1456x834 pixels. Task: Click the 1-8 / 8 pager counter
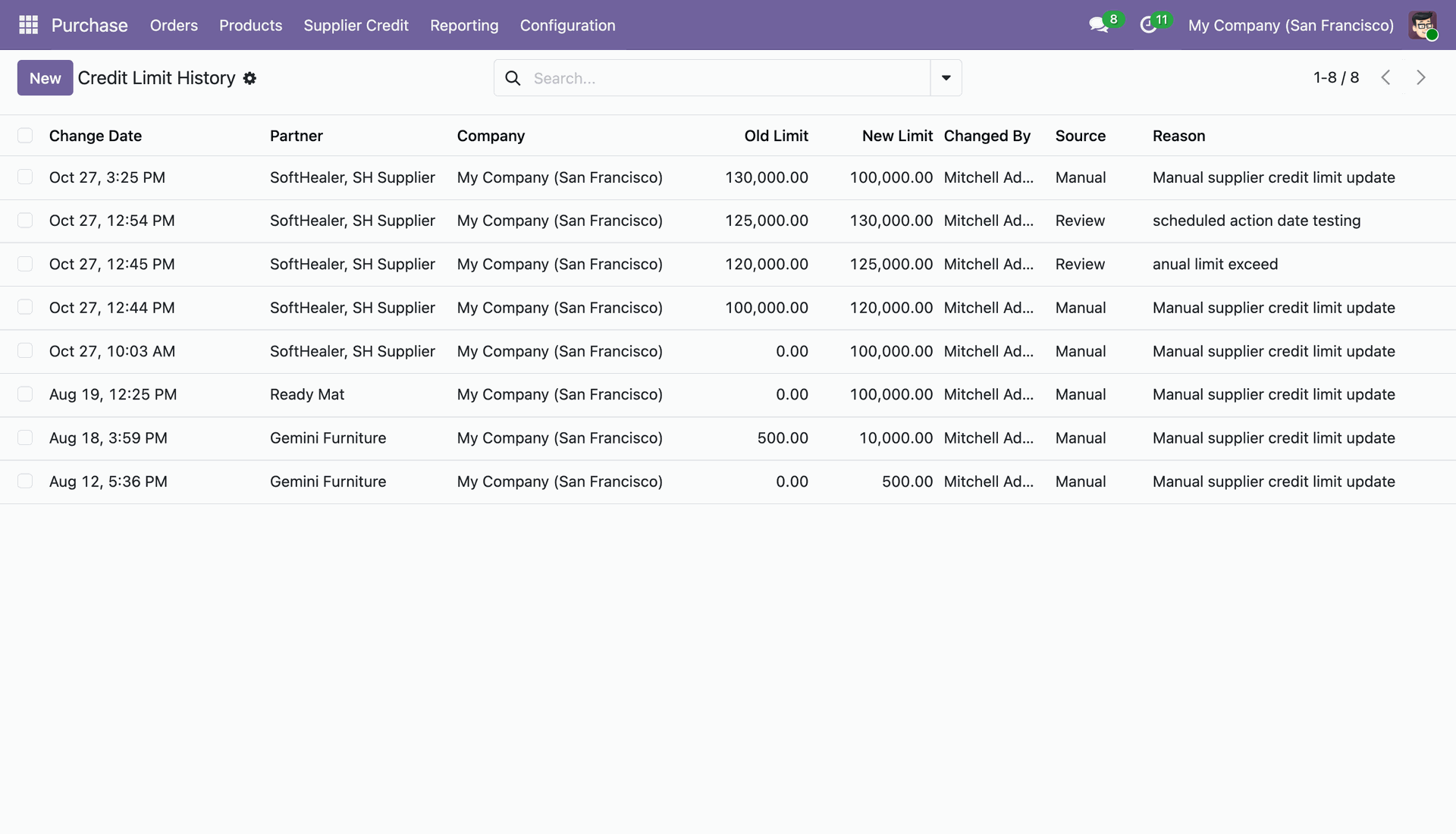coord(1336,77)
